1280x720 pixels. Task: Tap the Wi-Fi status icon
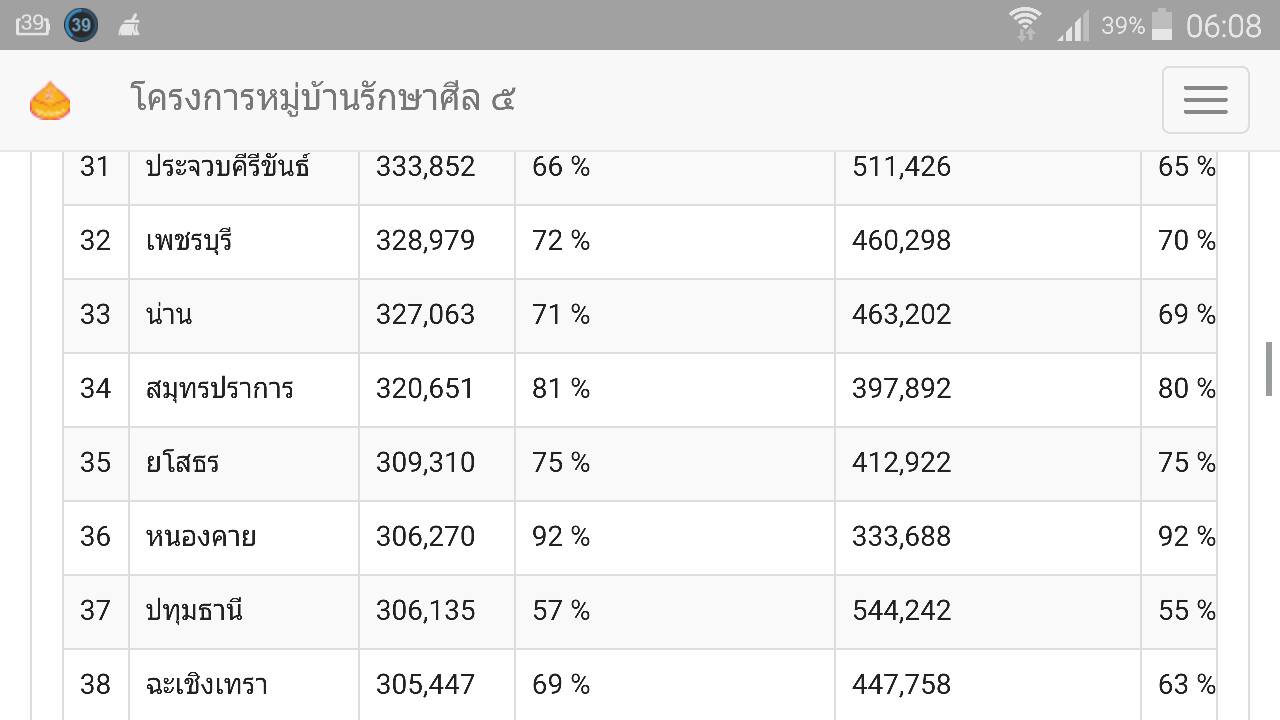click(1025, 23)
